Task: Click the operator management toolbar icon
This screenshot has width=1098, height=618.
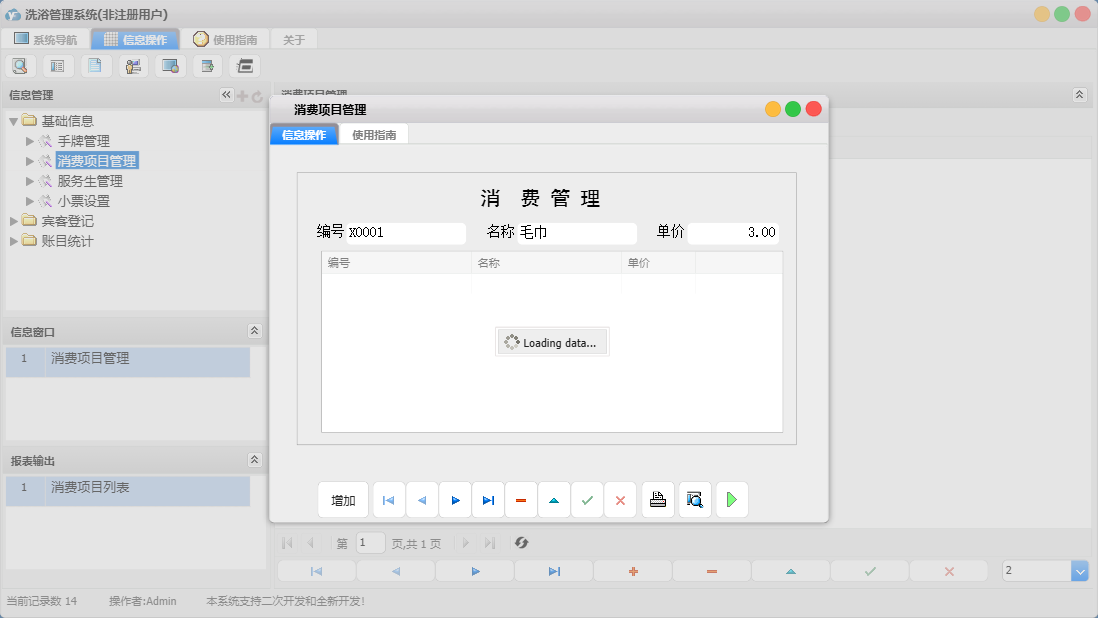Action: tap(133, 65)
